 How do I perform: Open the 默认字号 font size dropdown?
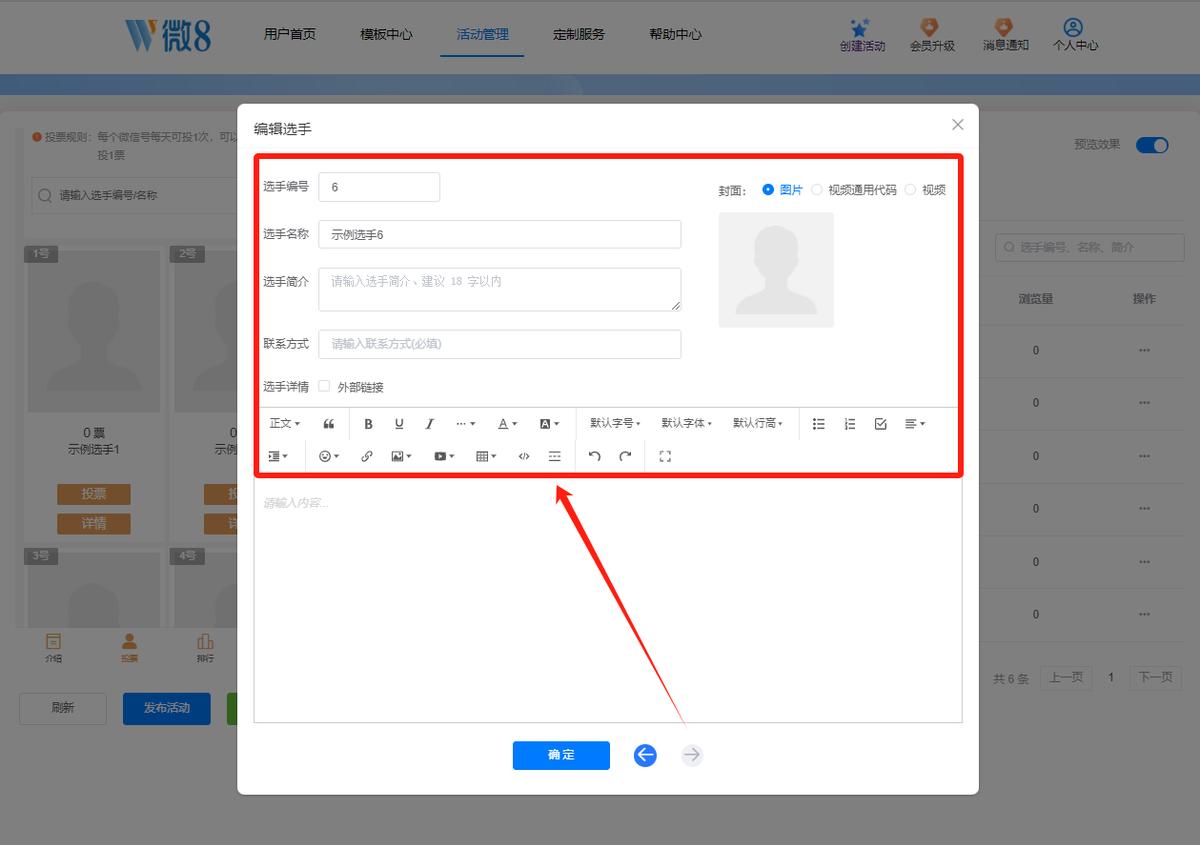615,424
